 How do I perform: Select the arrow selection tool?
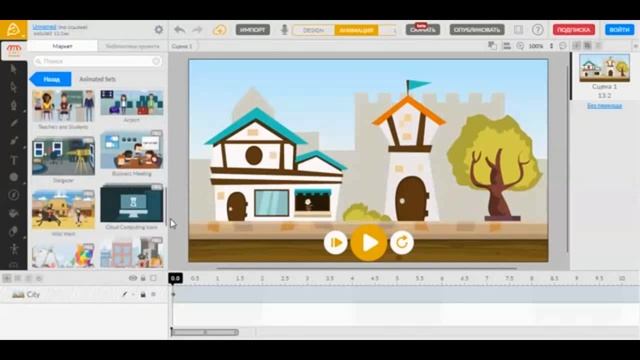(13, 69)
